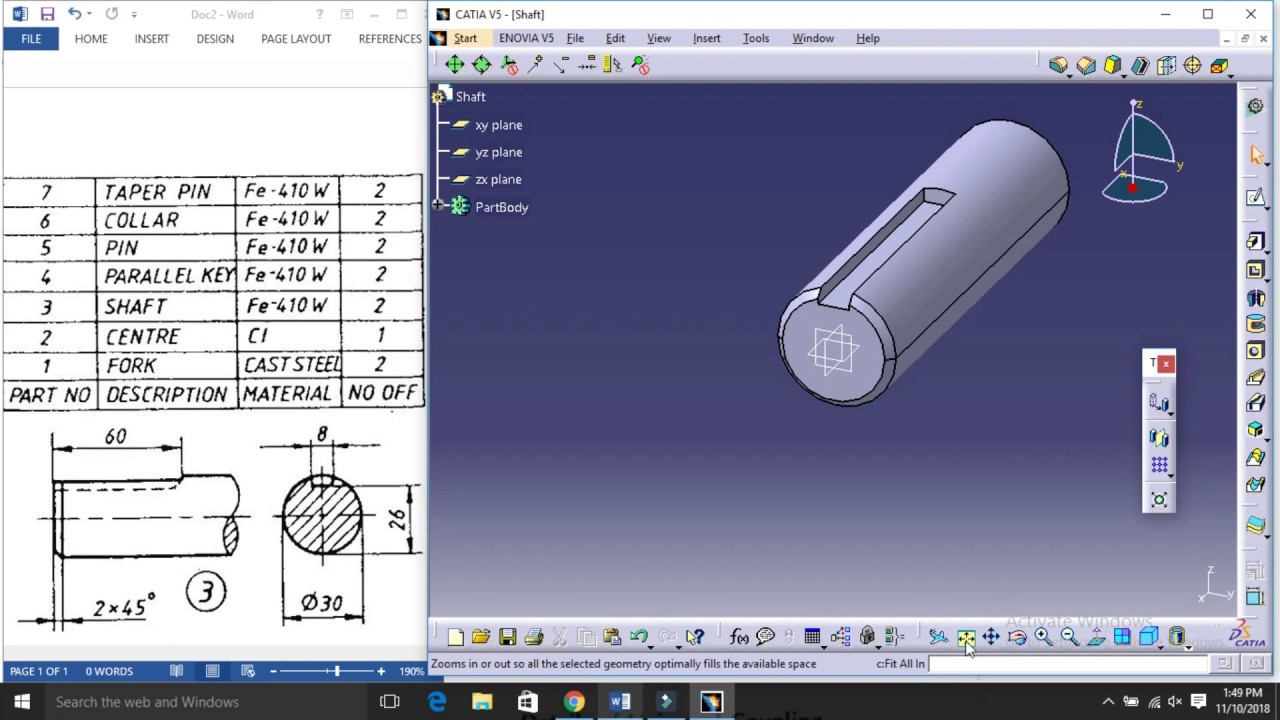
Task: Click the padlock icon in bottom toolbar
Action: pyautogui.click(x=867, y=637)
